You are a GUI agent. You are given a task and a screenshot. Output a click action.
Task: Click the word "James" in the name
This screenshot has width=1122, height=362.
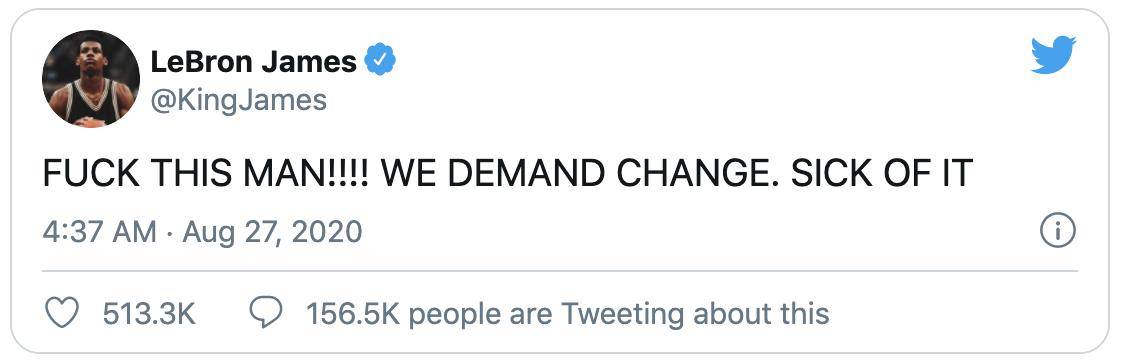pyautogui.click(x=308, y=62)
